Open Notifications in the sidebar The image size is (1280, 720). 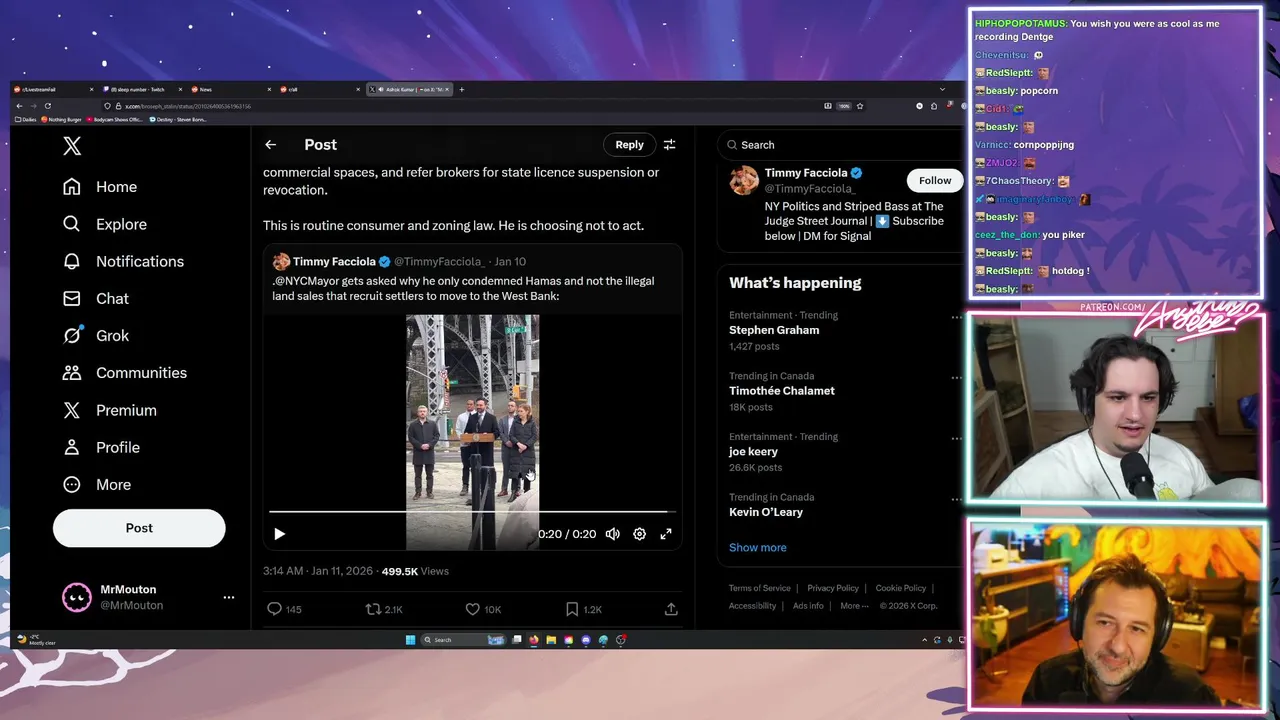pyautogui.click(x=123, y=261)
